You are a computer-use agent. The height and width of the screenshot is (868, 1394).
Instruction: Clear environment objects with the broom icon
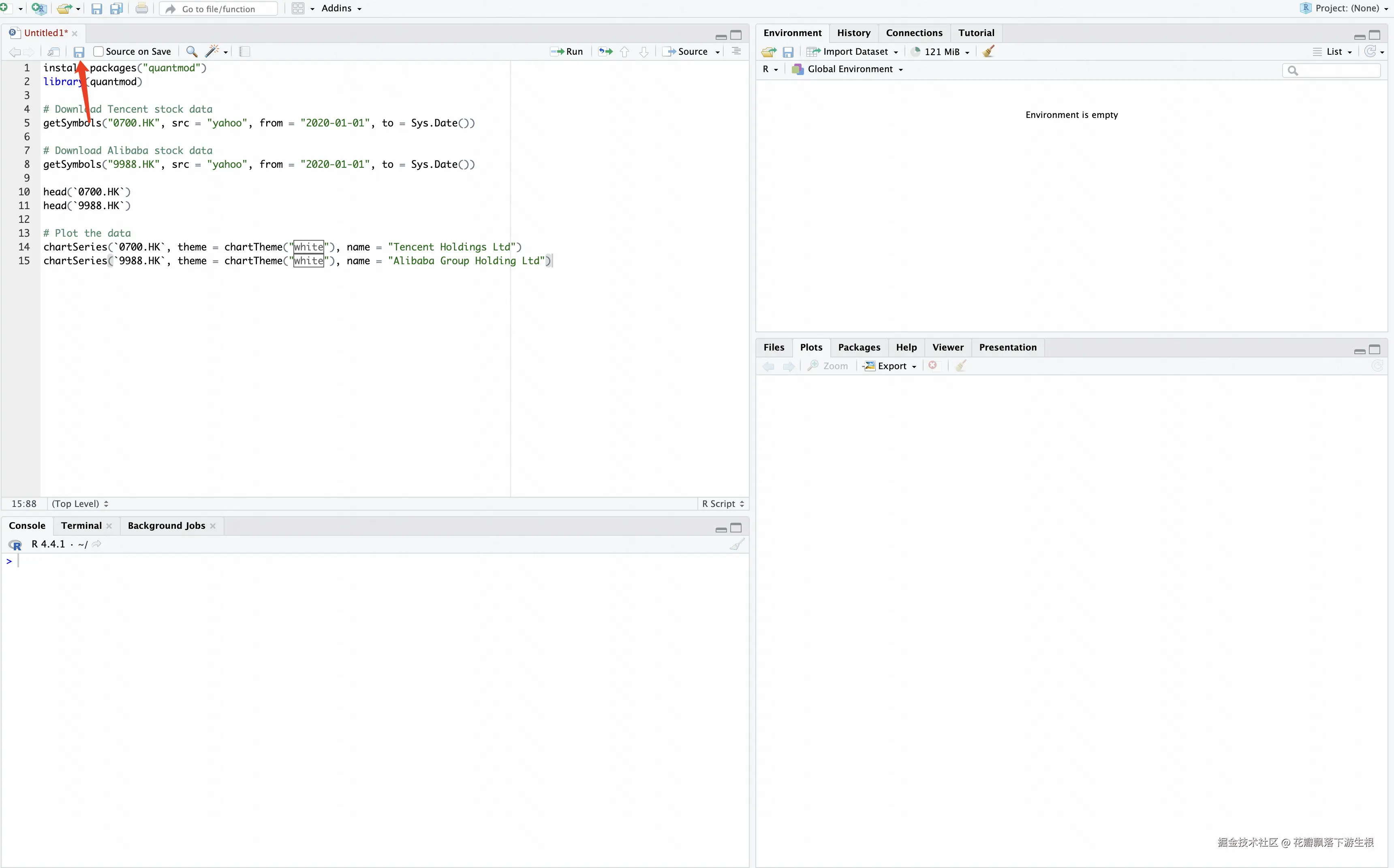pos(988,52)
